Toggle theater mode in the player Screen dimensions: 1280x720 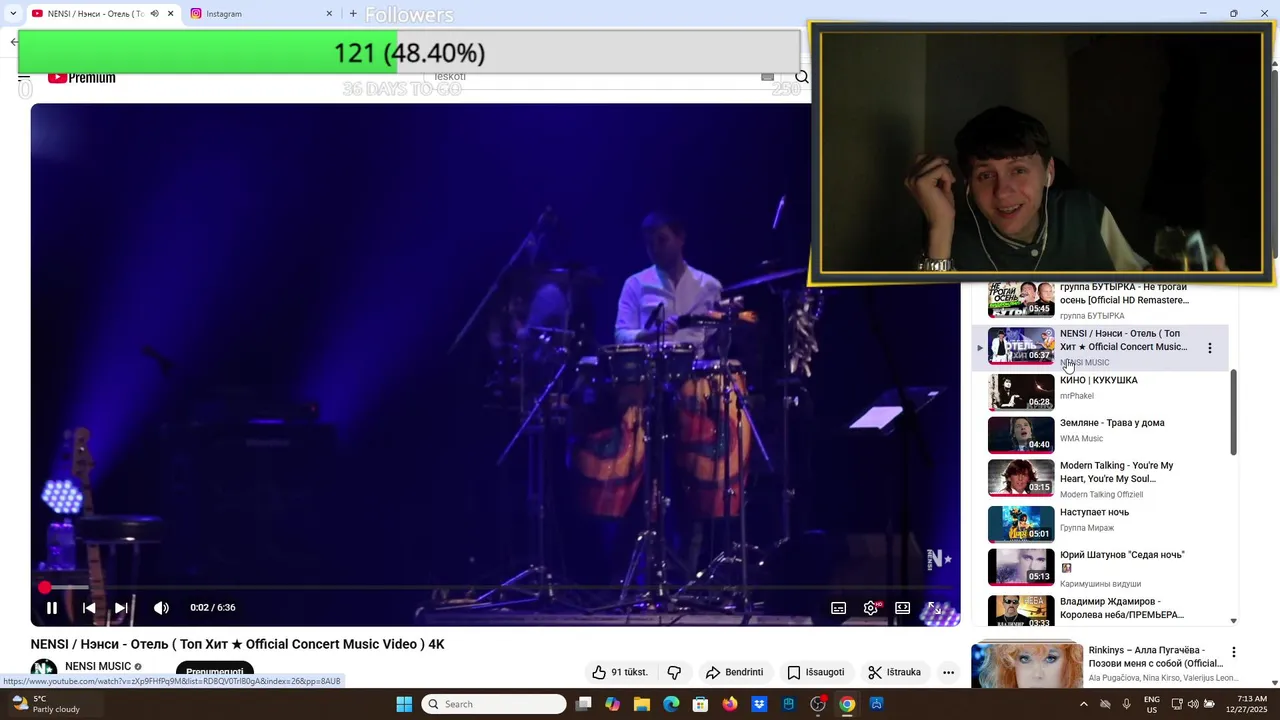pos(902,607)
